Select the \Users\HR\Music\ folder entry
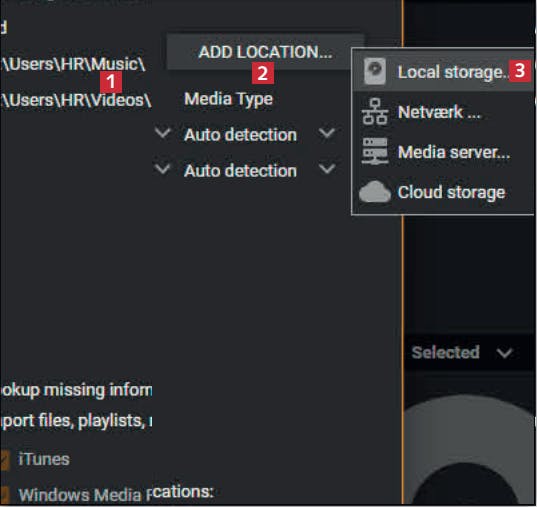 click(73, 64)
